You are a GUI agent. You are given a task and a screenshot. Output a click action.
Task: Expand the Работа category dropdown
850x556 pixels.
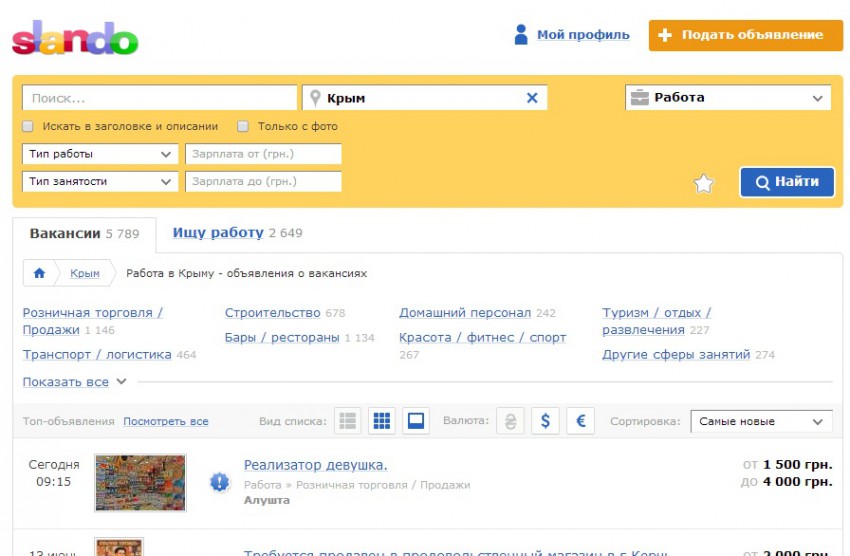pos(728,98)
